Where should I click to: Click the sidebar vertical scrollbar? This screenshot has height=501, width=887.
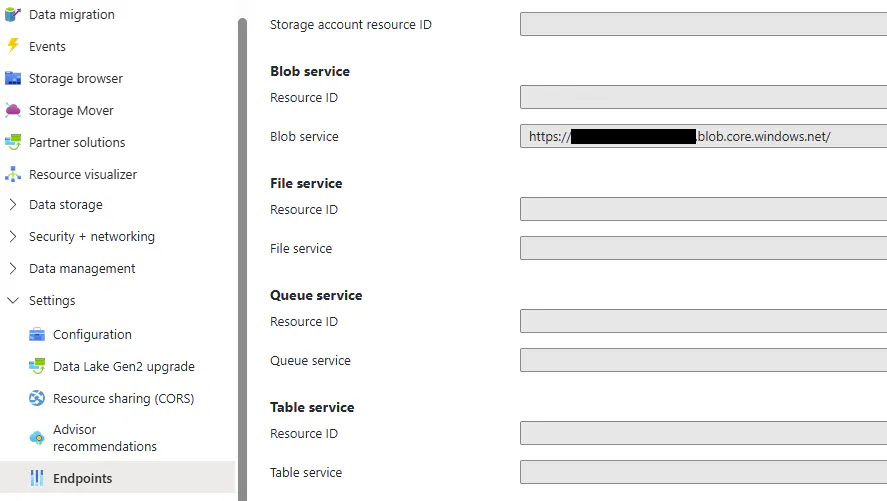pos(242,250)
